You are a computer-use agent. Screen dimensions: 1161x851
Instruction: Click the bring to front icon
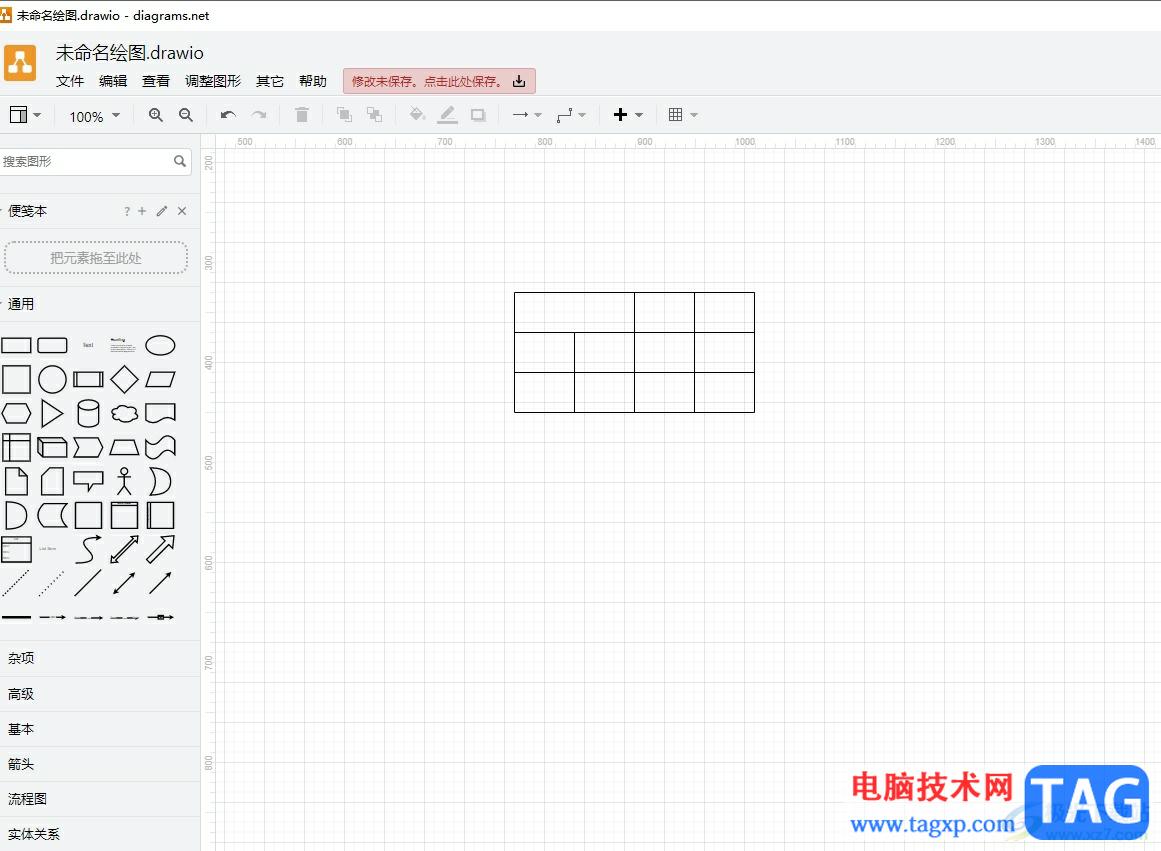tap(344, 115)
